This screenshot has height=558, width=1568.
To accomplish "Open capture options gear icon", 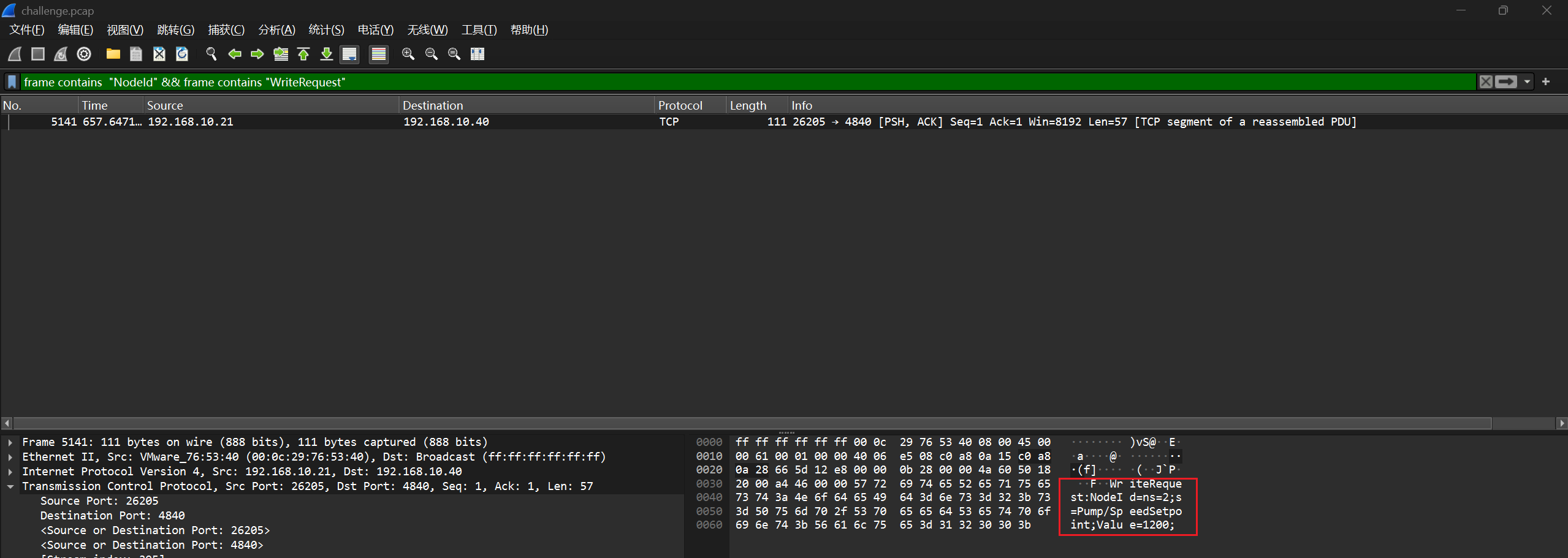I will coord(84,54).
